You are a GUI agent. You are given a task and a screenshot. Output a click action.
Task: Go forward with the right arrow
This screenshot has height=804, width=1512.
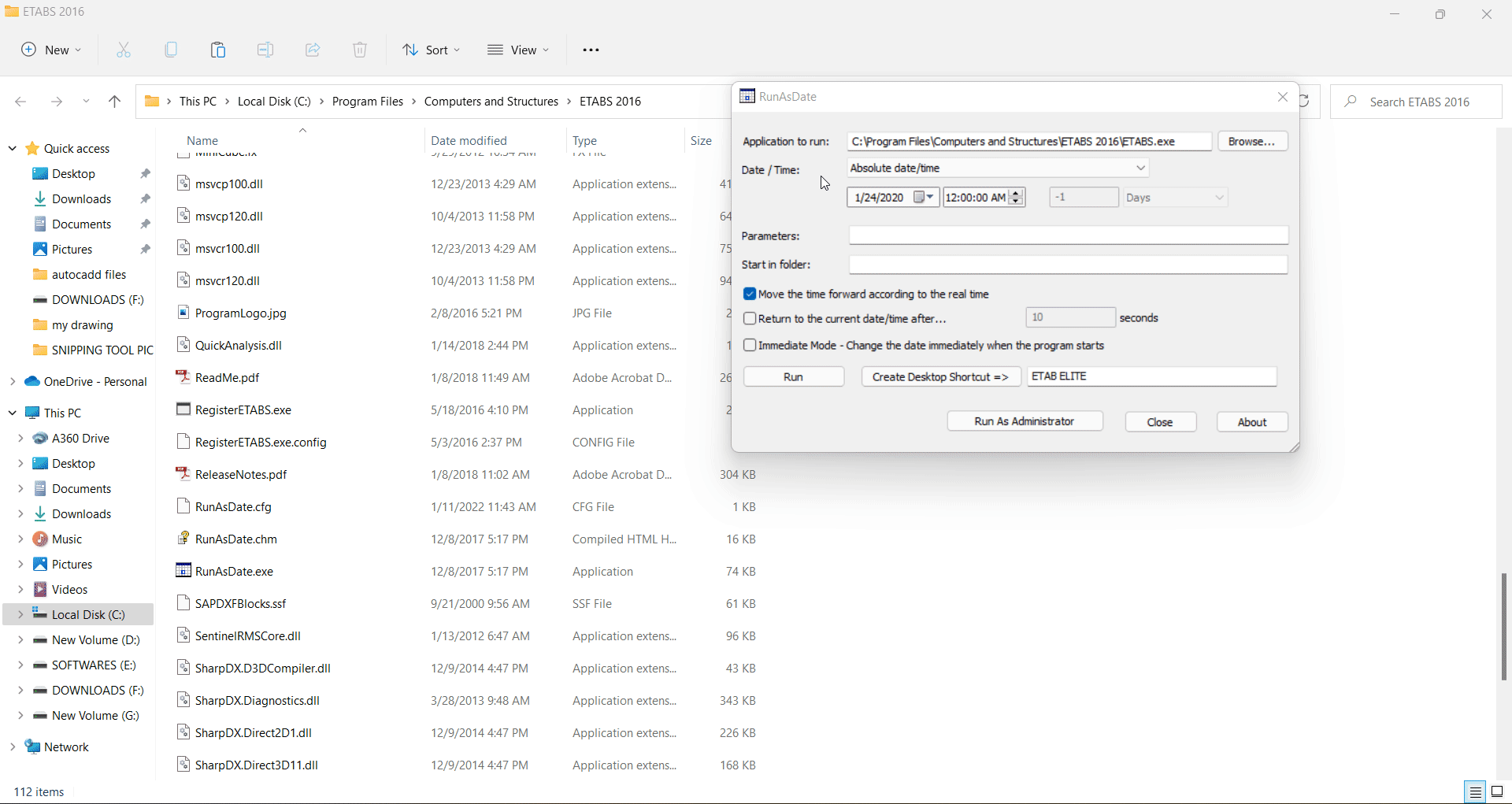tap(56, 102)
